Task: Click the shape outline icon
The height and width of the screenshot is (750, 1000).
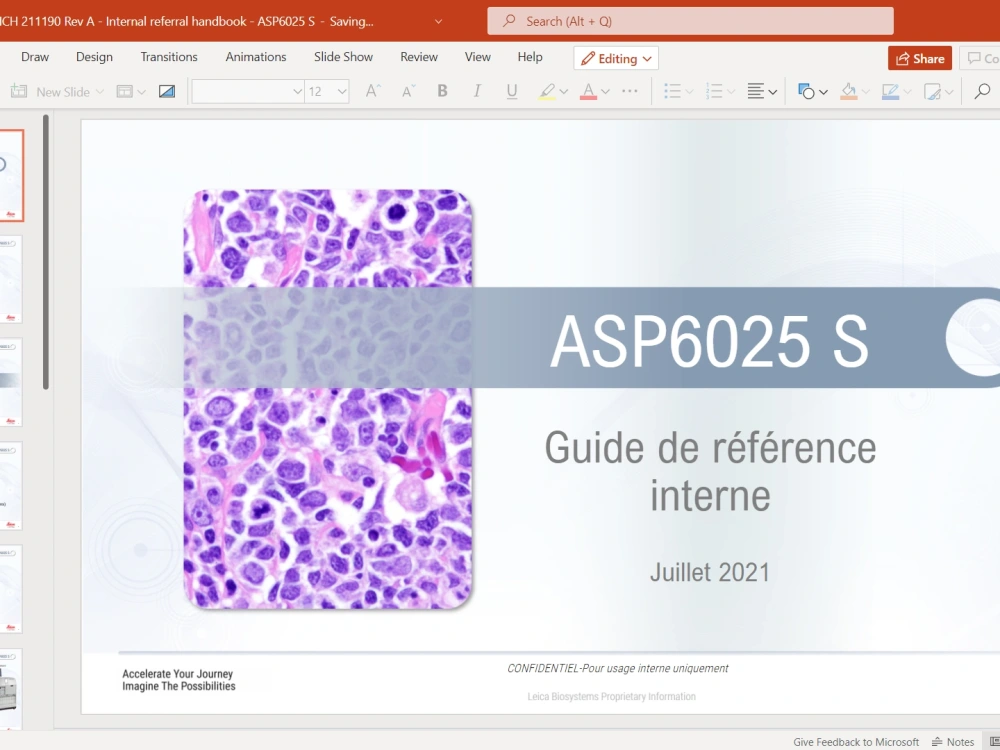Action: pyautogui.click(x=890, y=92)
